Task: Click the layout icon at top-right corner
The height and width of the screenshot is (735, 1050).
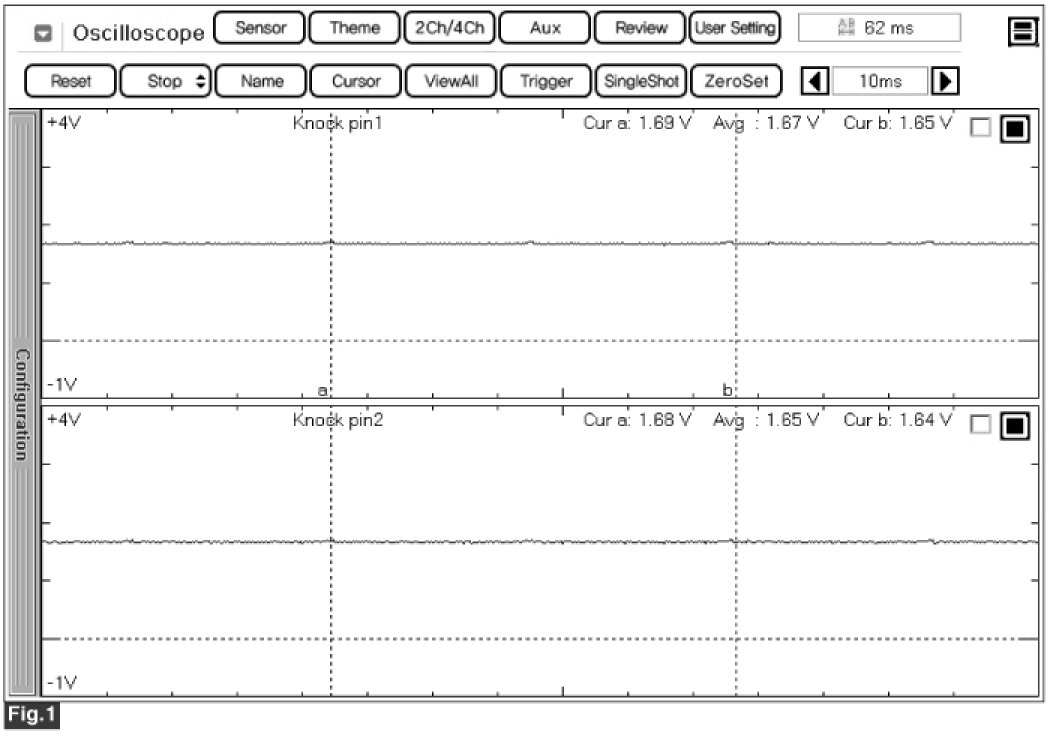Action: 1022,33
